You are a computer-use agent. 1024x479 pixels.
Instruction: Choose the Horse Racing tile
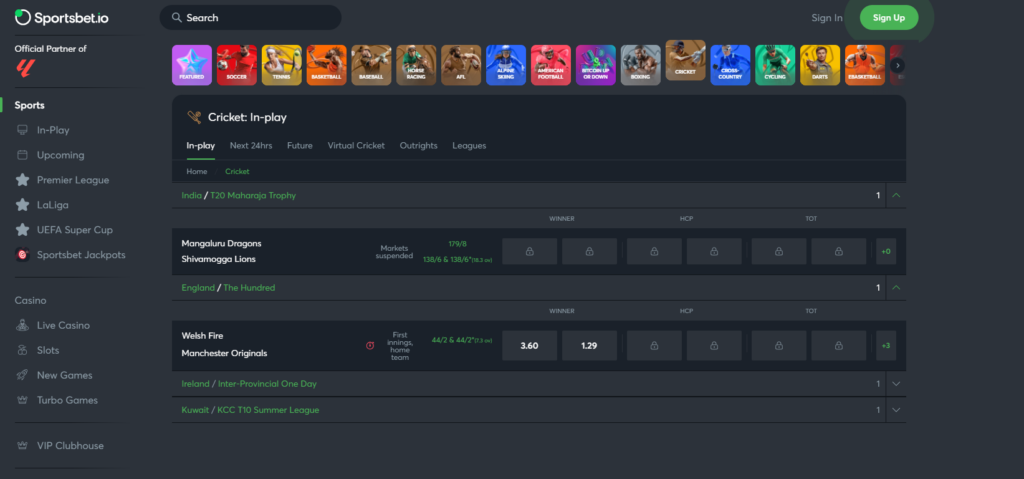point(417,65)
